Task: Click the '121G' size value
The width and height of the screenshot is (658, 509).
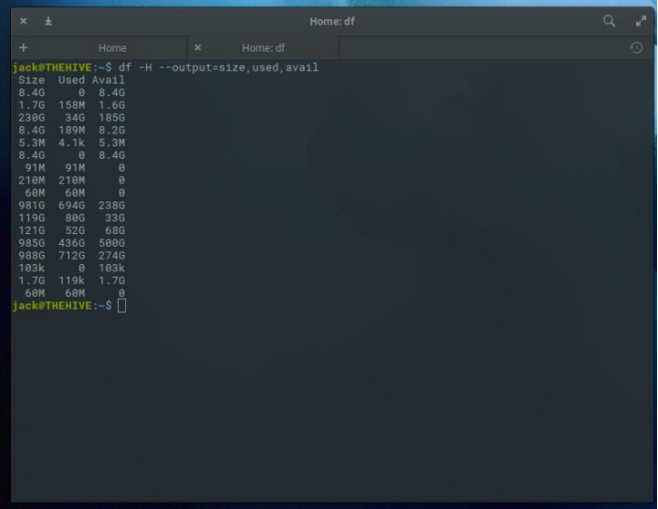Action: pos(31,231)
